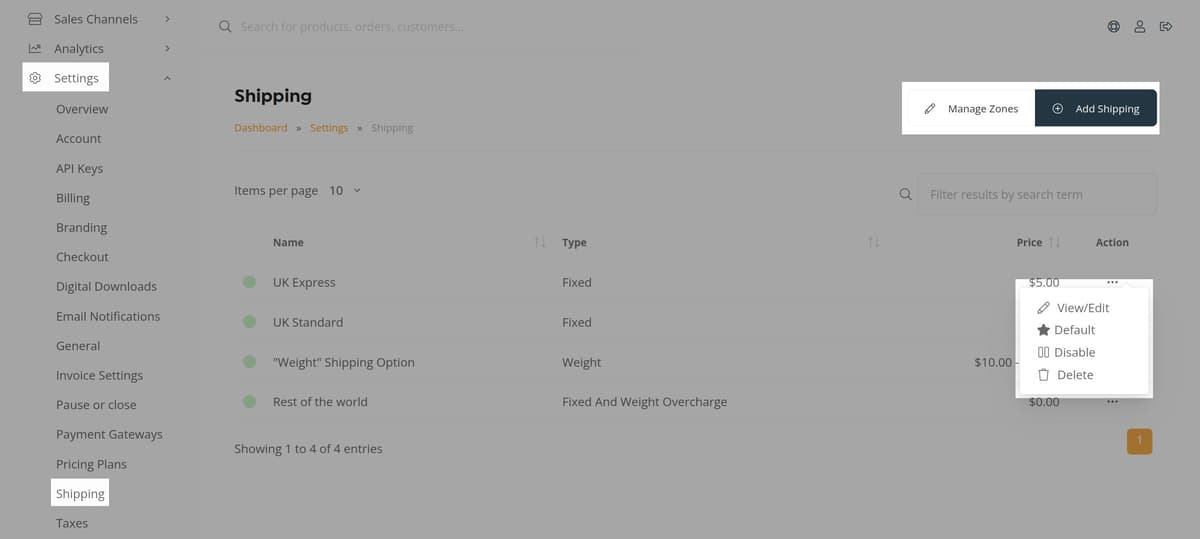Select View/Edit from the action menu
This screenshot has width=1200, height=539.
click(x=1082, y=308)
